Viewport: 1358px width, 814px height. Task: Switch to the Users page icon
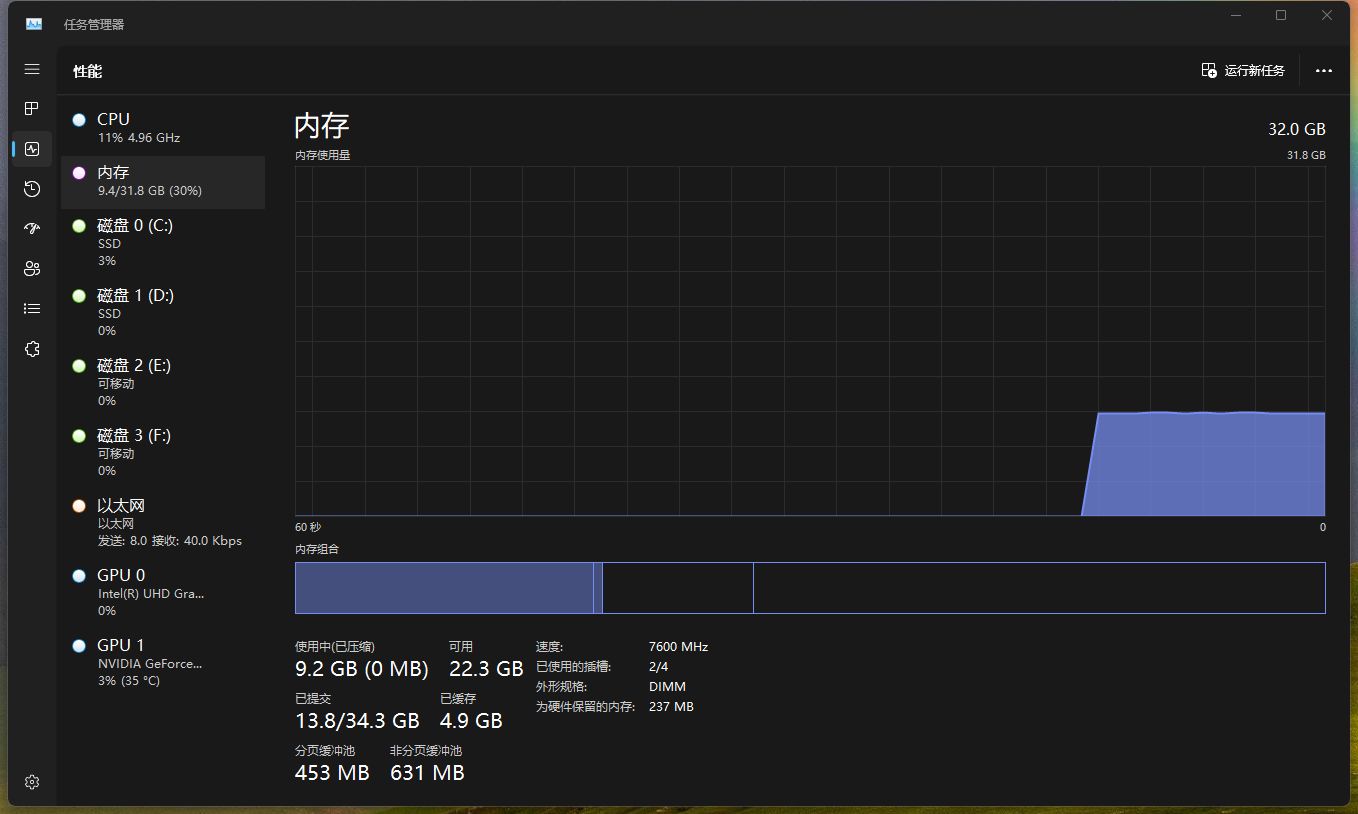coord(32,268)
